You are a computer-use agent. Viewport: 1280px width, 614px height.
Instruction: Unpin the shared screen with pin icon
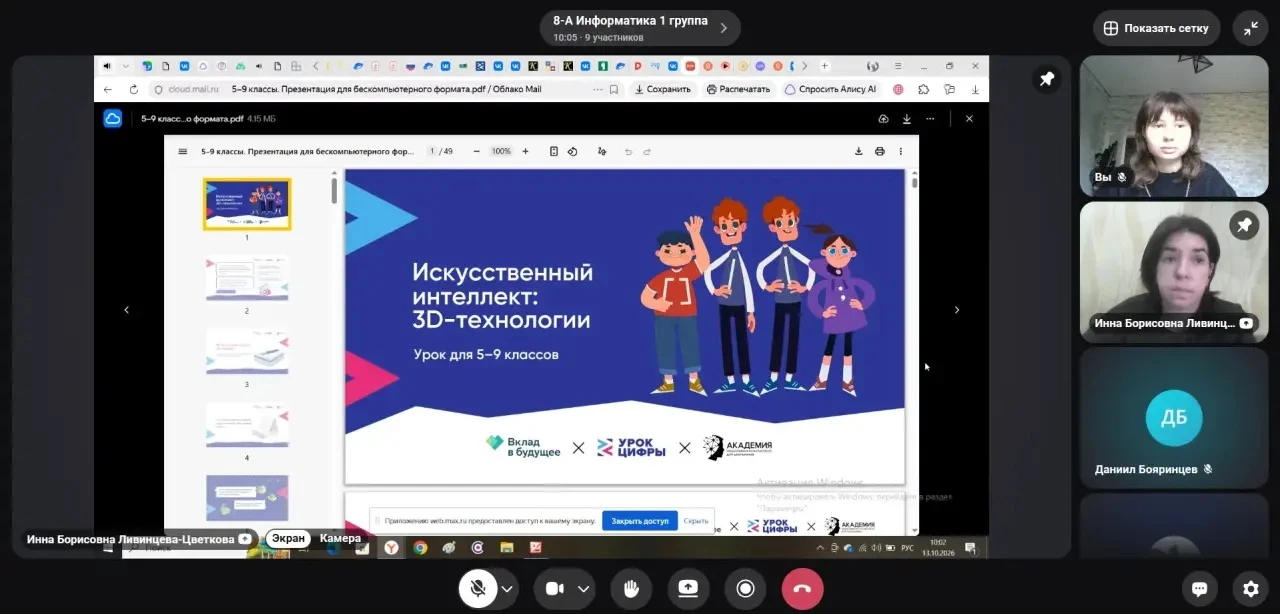coord(1046,79)
